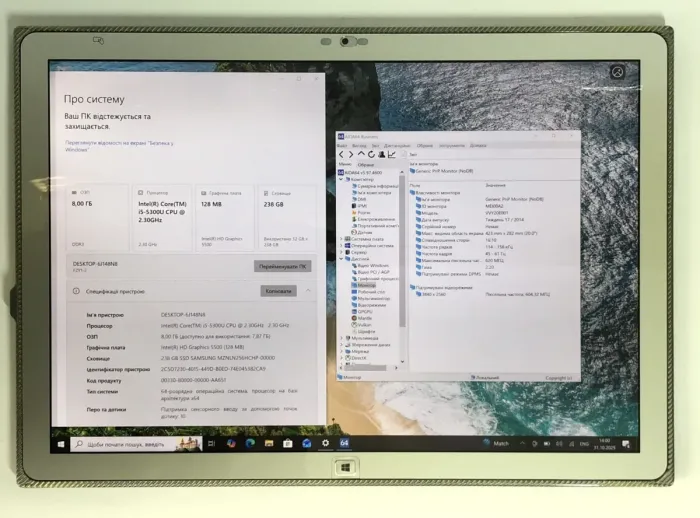Select the Vulkan tree item
700x518 pixels.
point(361,325)
